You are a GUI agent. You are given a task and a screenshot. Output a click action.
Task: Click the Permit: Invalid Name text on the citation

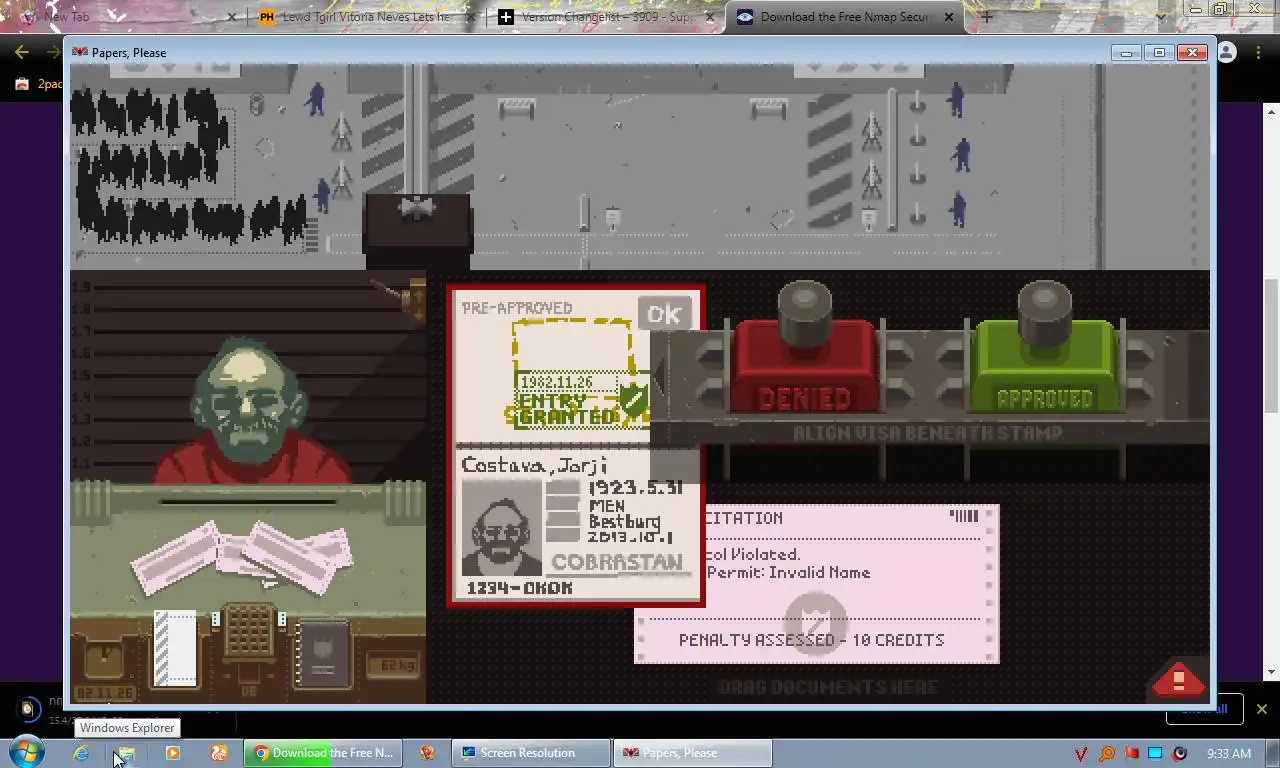[x=788, y=573]
